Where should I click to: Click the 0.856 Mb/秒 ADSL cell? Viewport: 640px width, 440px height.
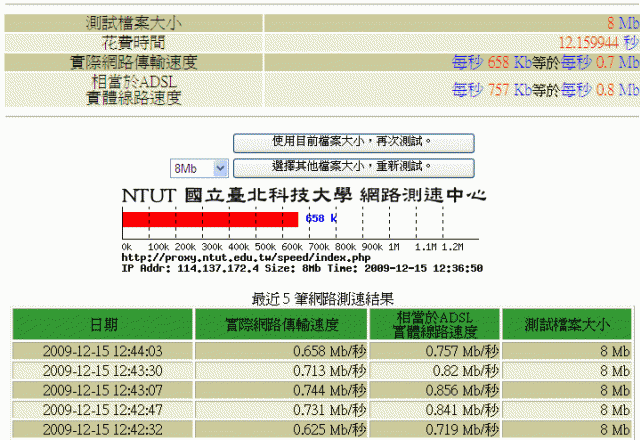point(435,390)
